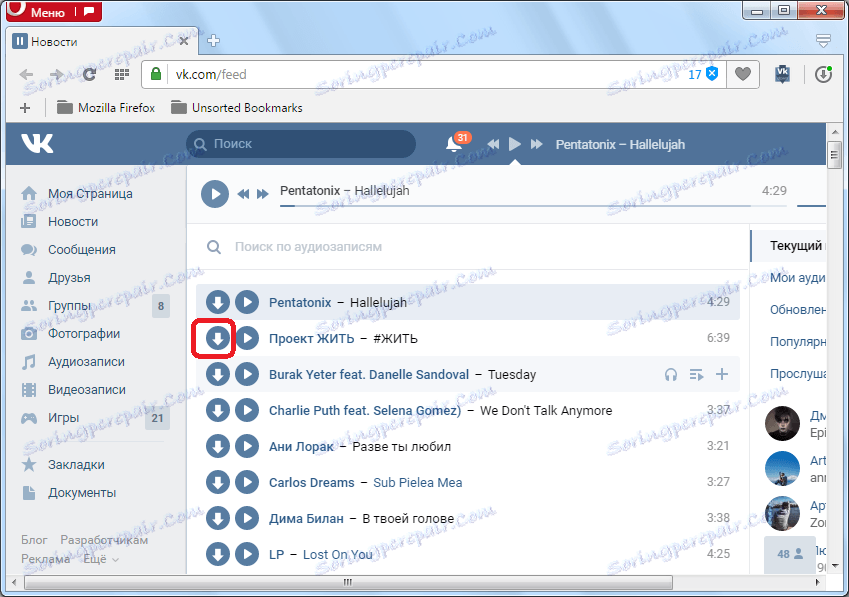Click the notifications bell icon

click(x=452, y=143)
